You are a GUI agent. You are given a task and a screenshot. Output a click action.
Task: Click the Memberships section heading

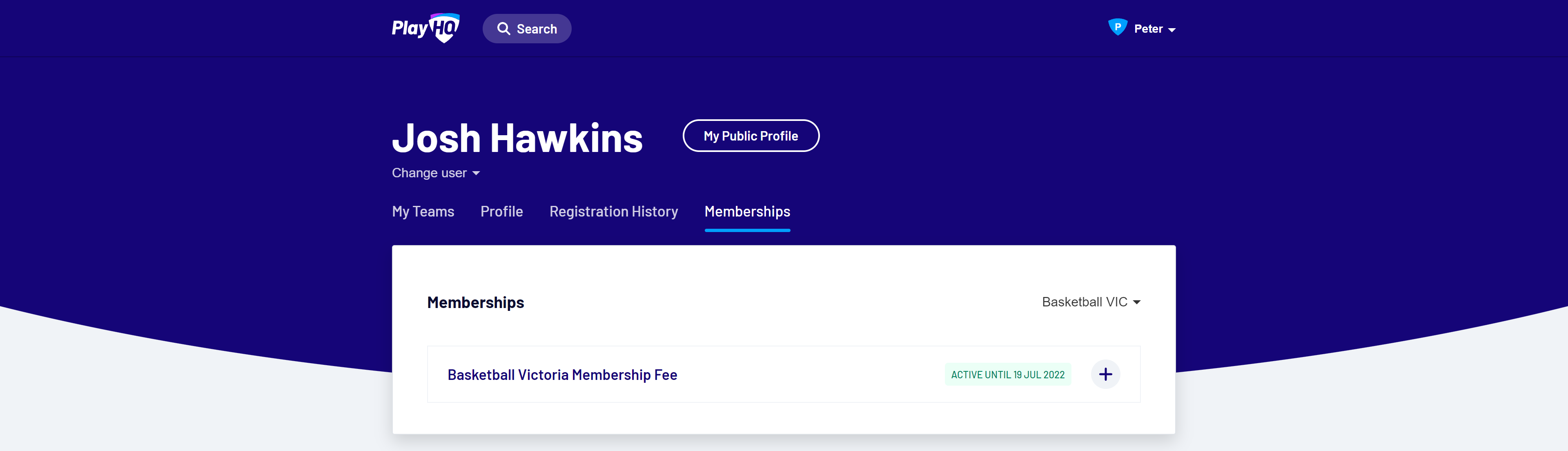click(475, 302)
